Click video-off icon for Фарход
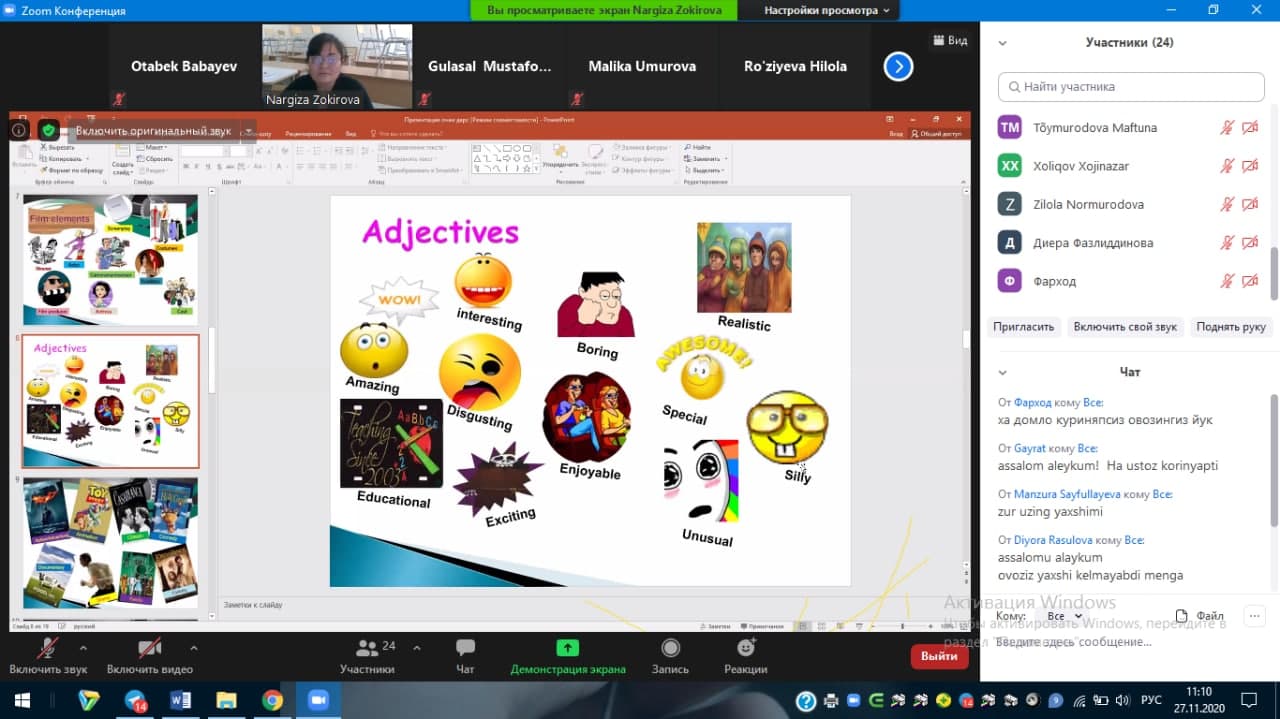 pyautogui.click(x=1250, y=281)
